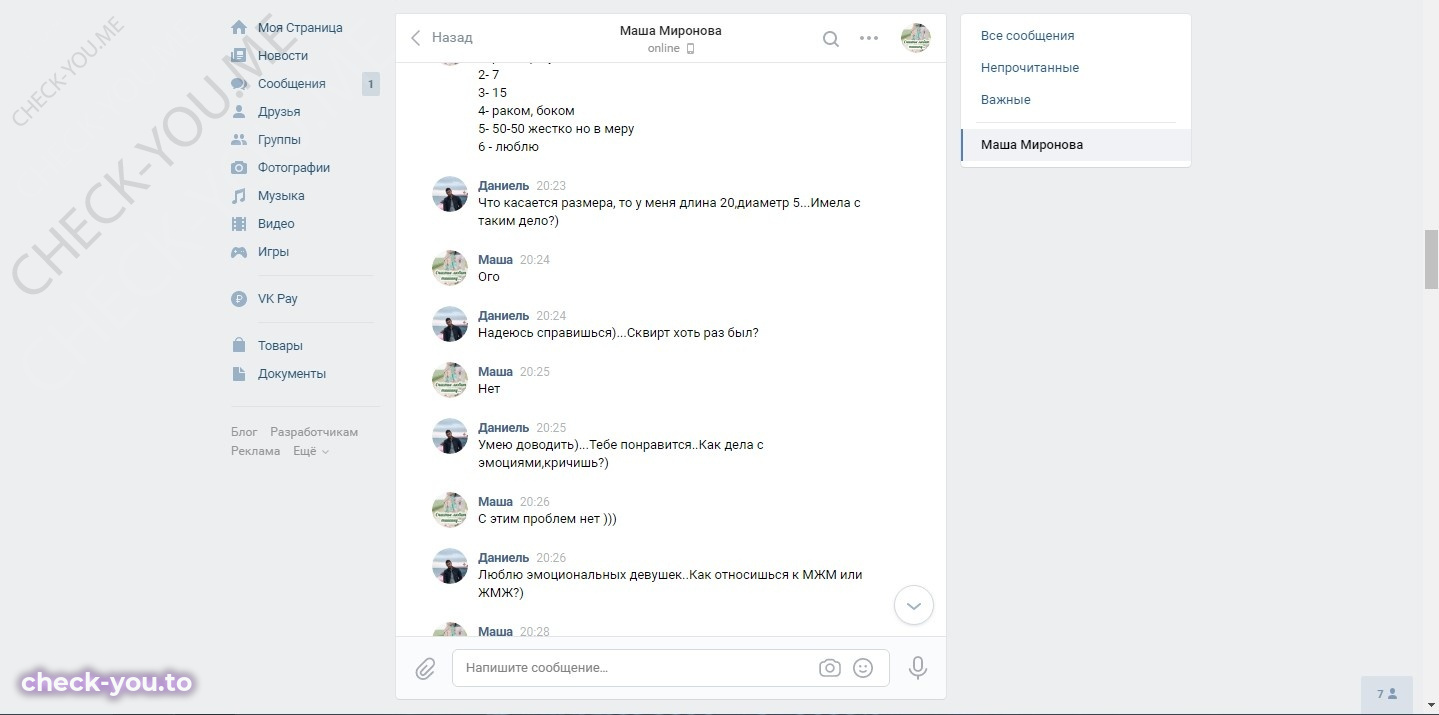Click the mobile phone icon next to online
This screenshot has height=715, width=1439.
pyautogui.click(x=690, y=49)
